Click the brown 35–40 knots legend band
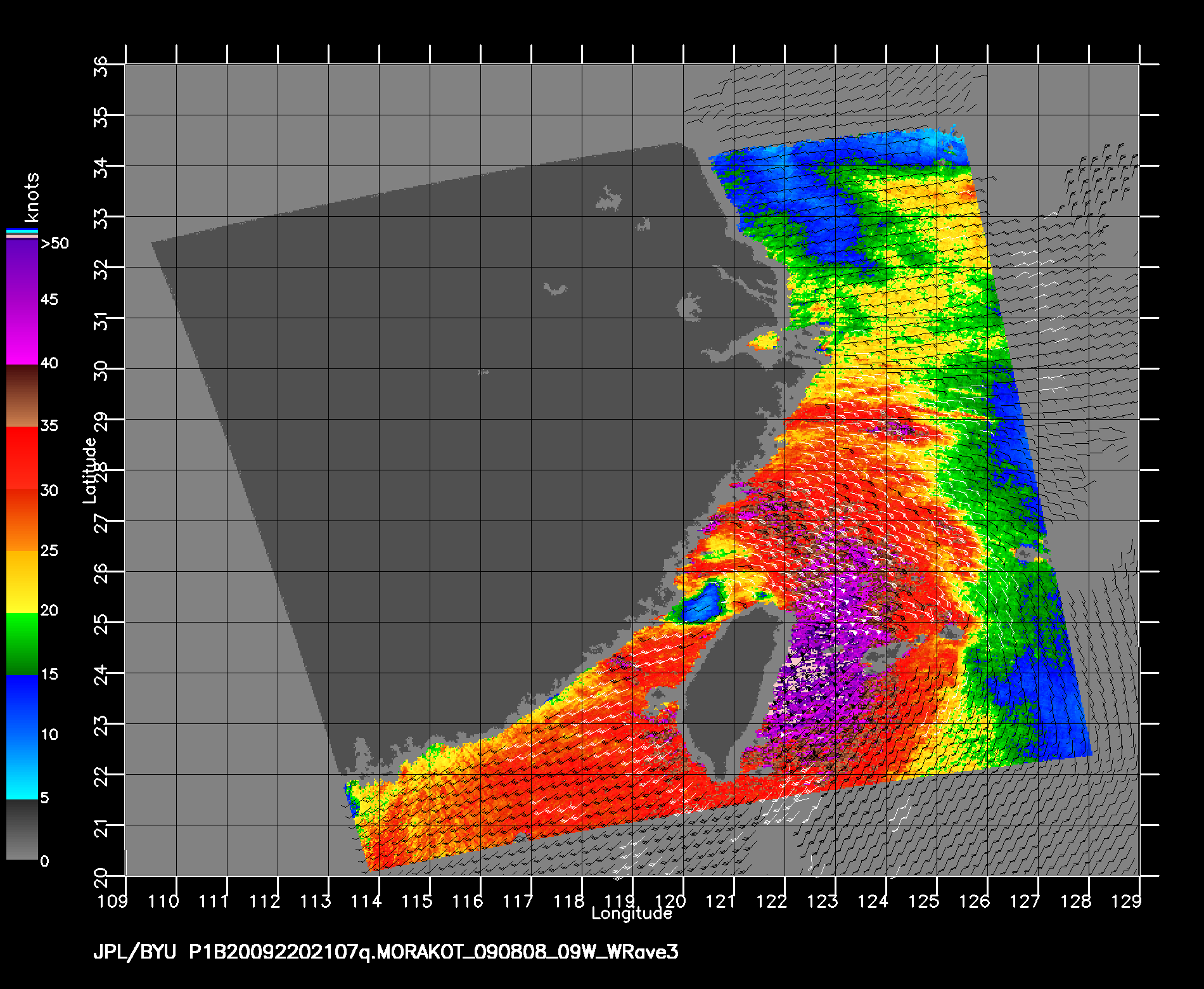 point(22,396)
